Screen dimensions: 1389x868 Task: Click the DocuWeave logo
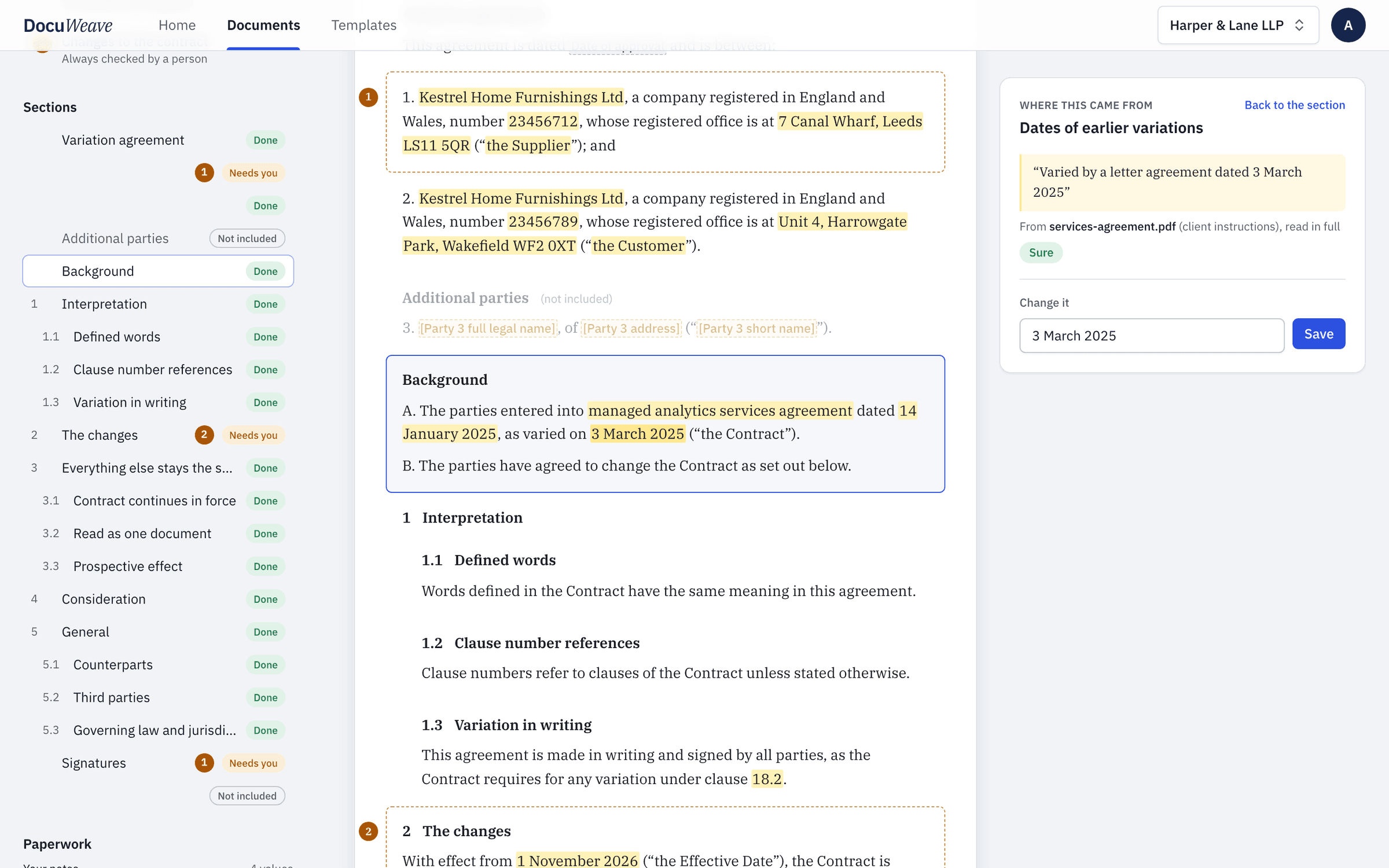point(68,25)
